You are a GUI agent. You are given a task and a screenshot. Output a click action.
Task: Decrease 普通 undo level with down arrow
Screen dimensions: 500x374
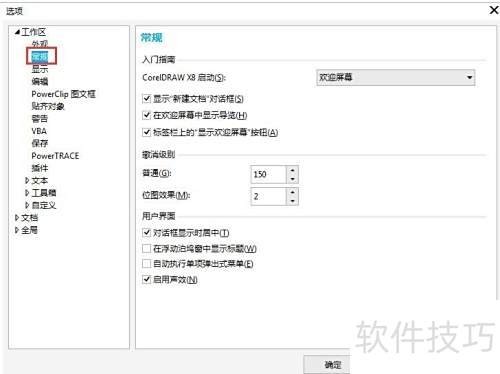click(292, 179)
